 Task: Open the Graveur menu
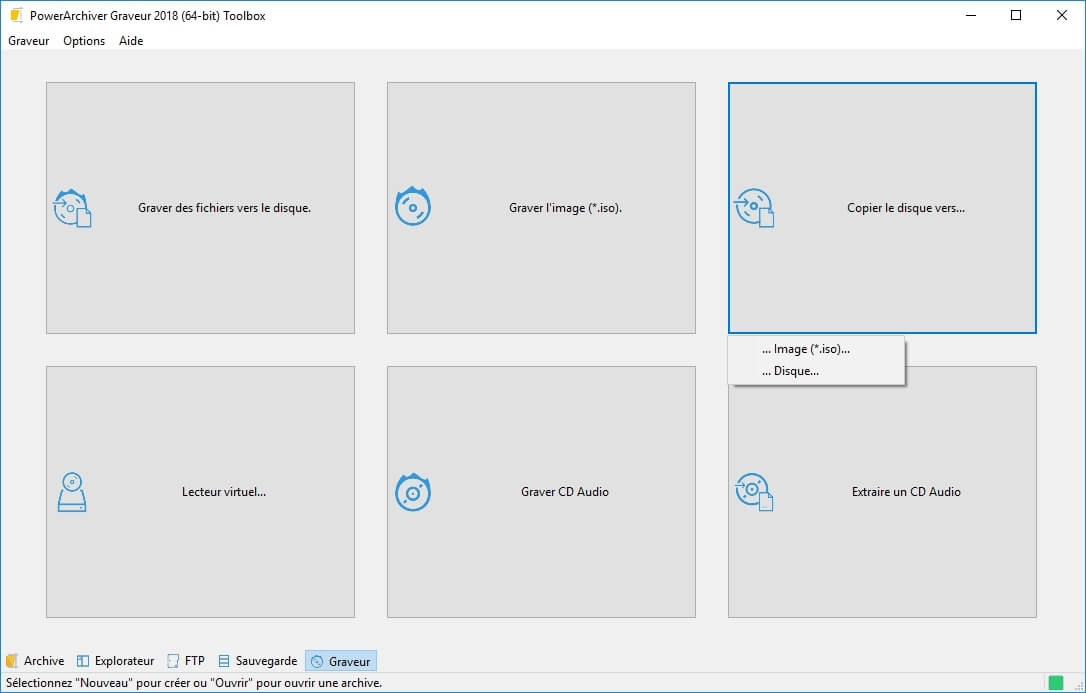click(28, 41)
